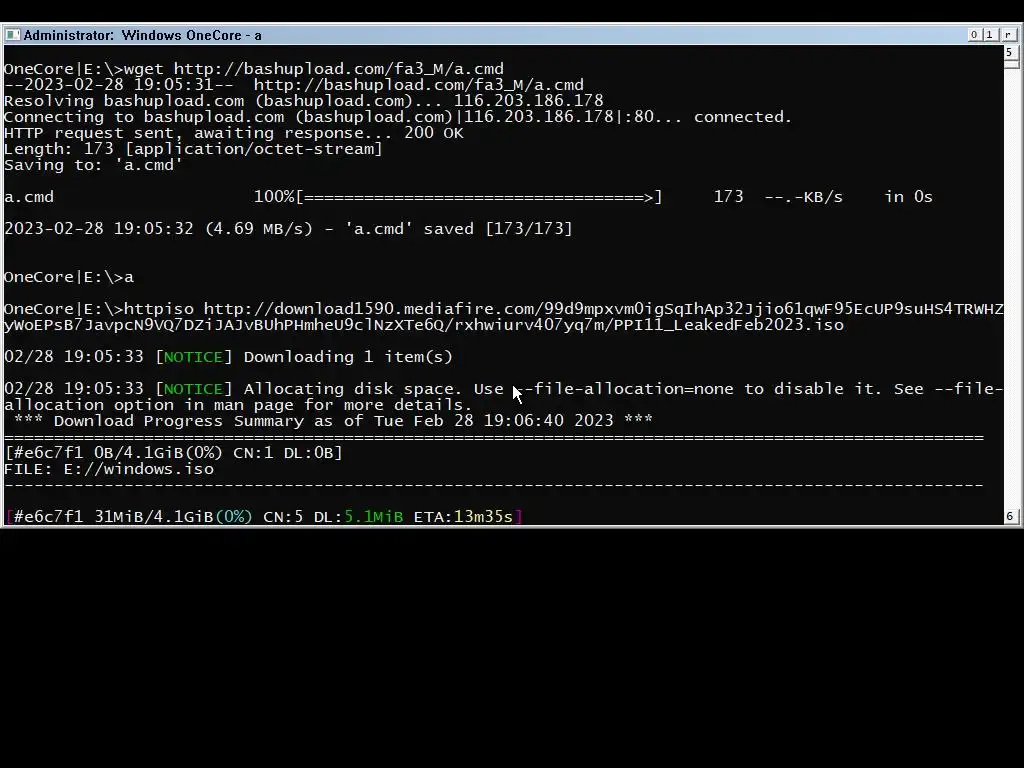Click 'Download Progress Summary' header line
Screen dimensions: 1024x768
(x=333, y=421)
